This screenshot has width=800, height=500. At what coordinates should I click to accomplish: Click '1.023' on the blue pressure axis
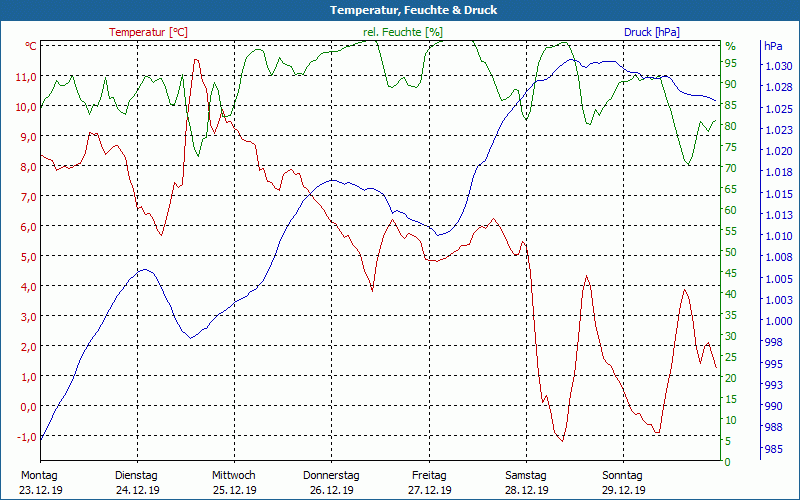(779, 130)
